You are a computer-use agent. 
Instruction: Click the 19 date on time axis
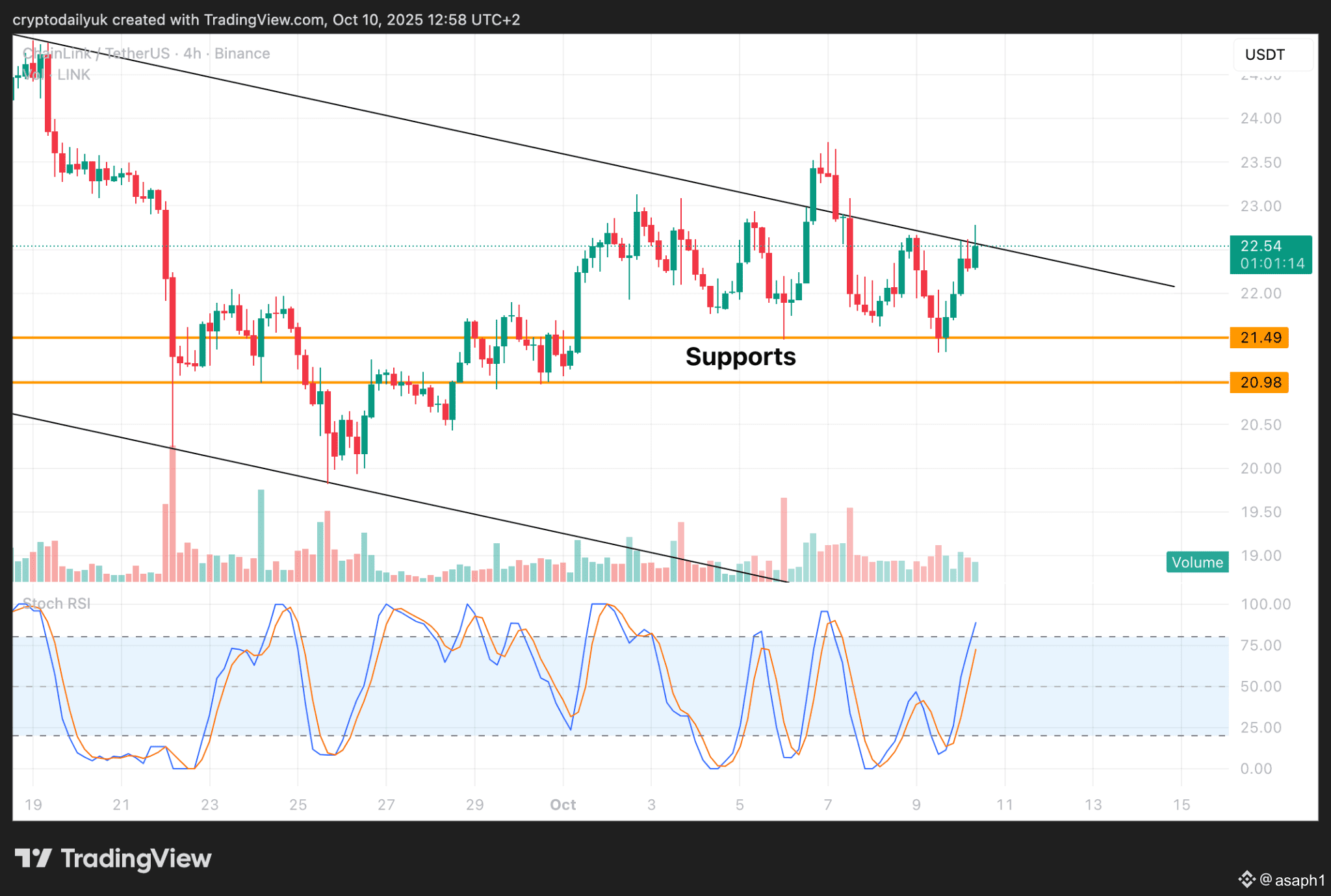[33, 804]
